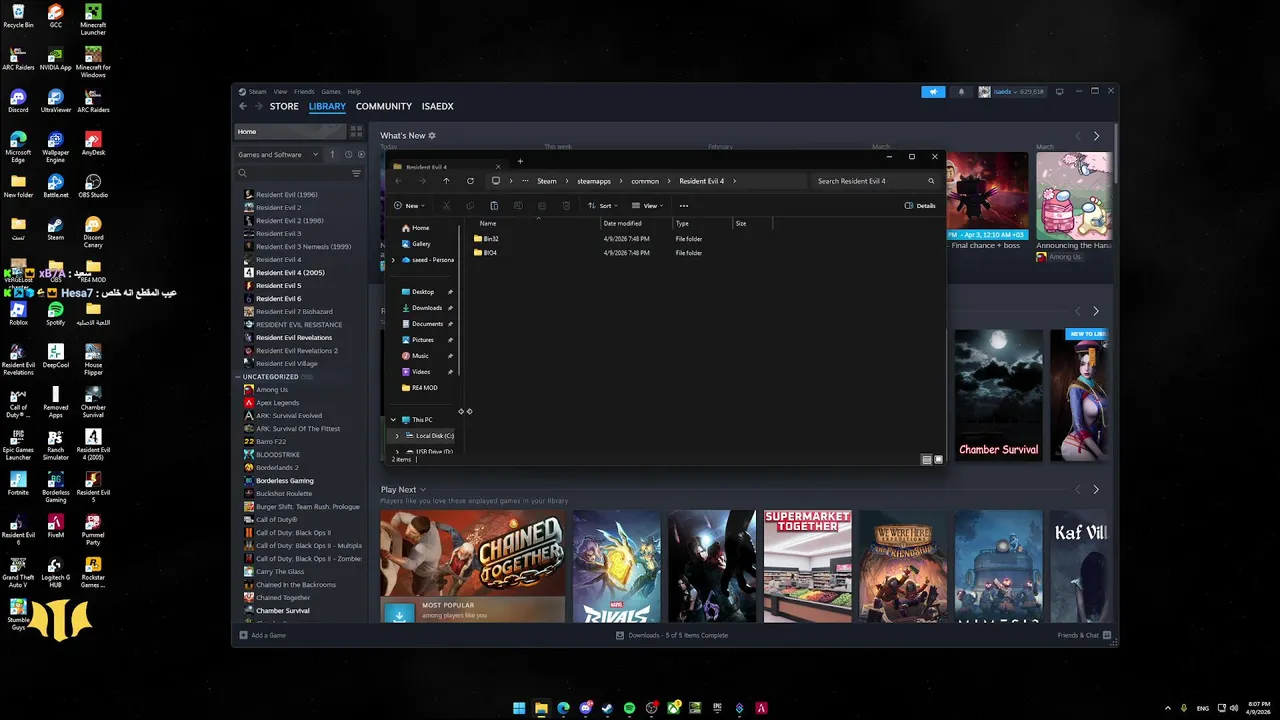Screen dimensions: 1280x720
Task: Open OBS Studio desktop icon
Action: point(93,185)
